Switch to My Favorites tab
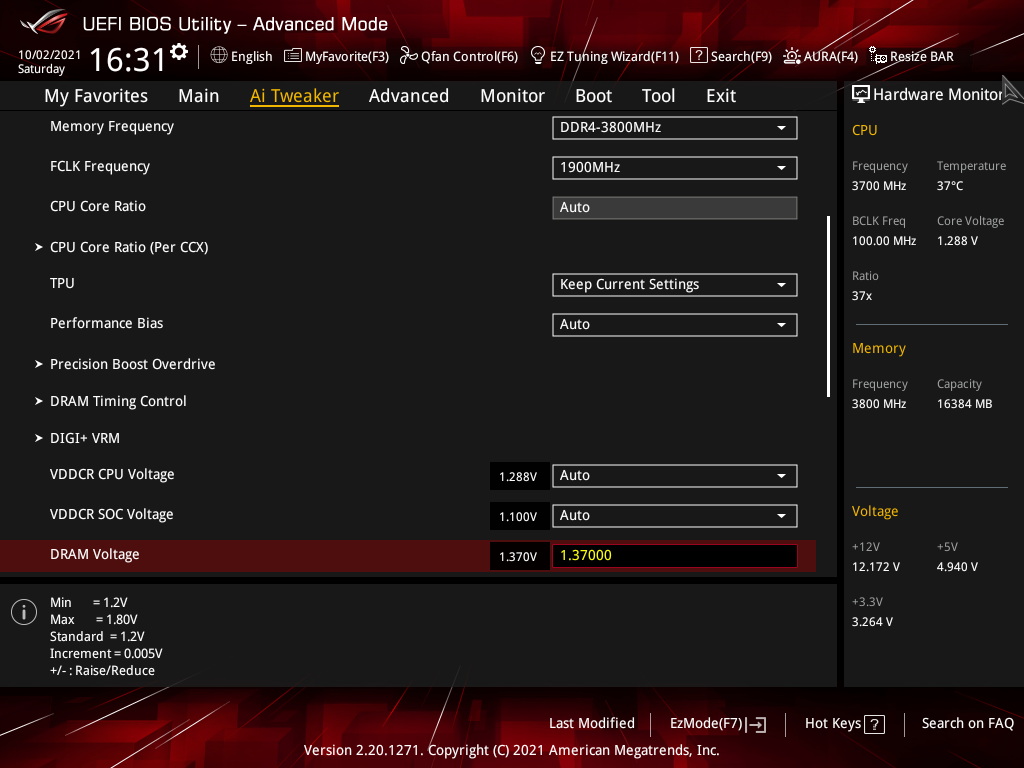 (x=96, y=96)
